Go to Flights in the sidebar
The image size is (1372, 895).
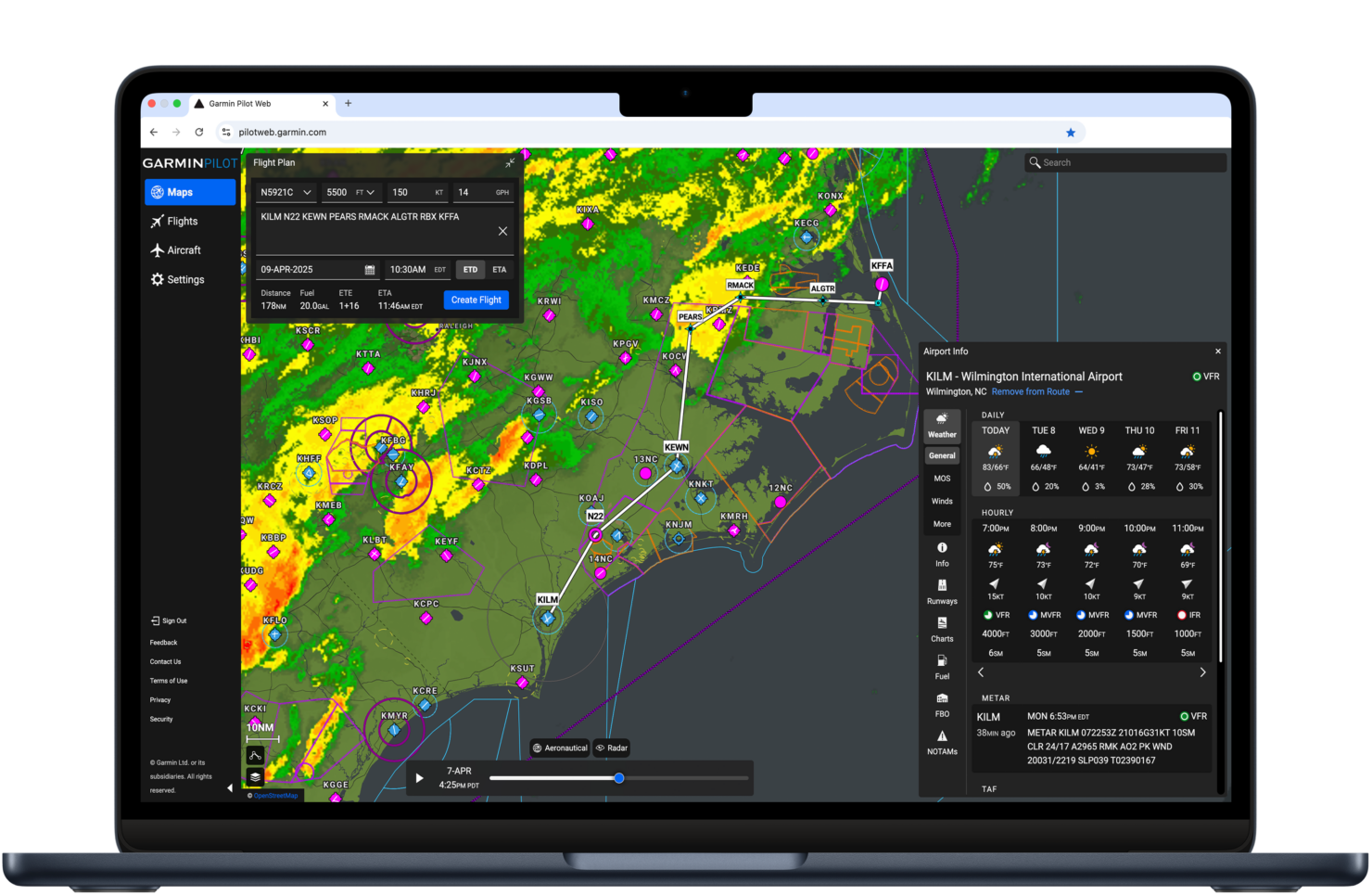point(182,222)
